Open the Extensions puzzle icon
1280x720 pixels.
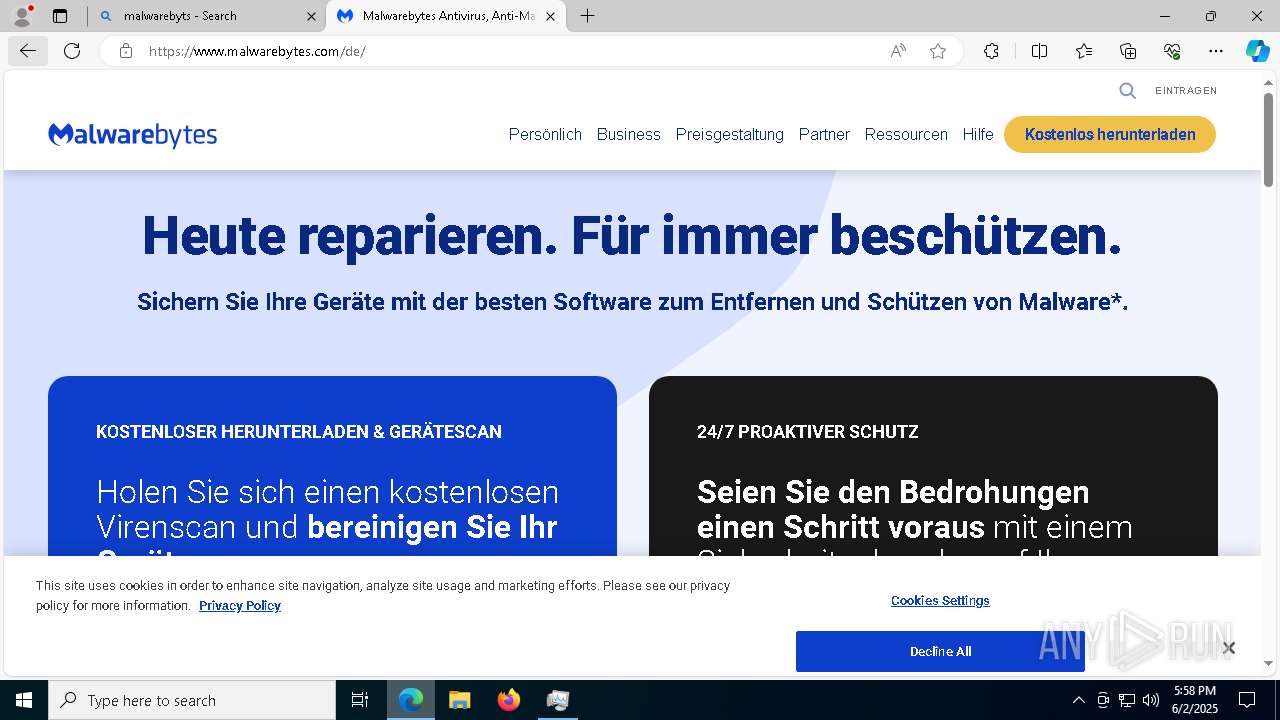[991, 51]
